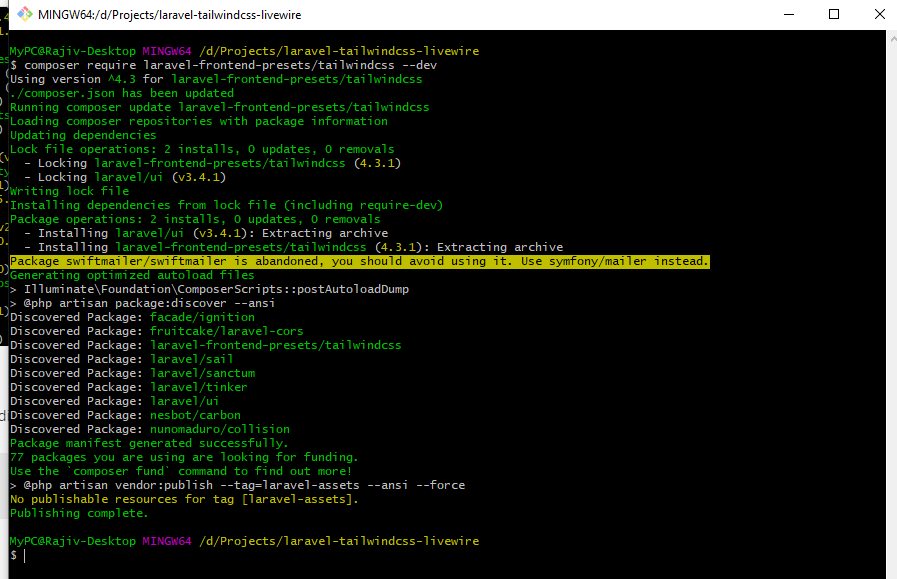Click the yellow swiftmailer abandoned warning line
The height and width of the screenshot is (579, 897).
(360, 261)
